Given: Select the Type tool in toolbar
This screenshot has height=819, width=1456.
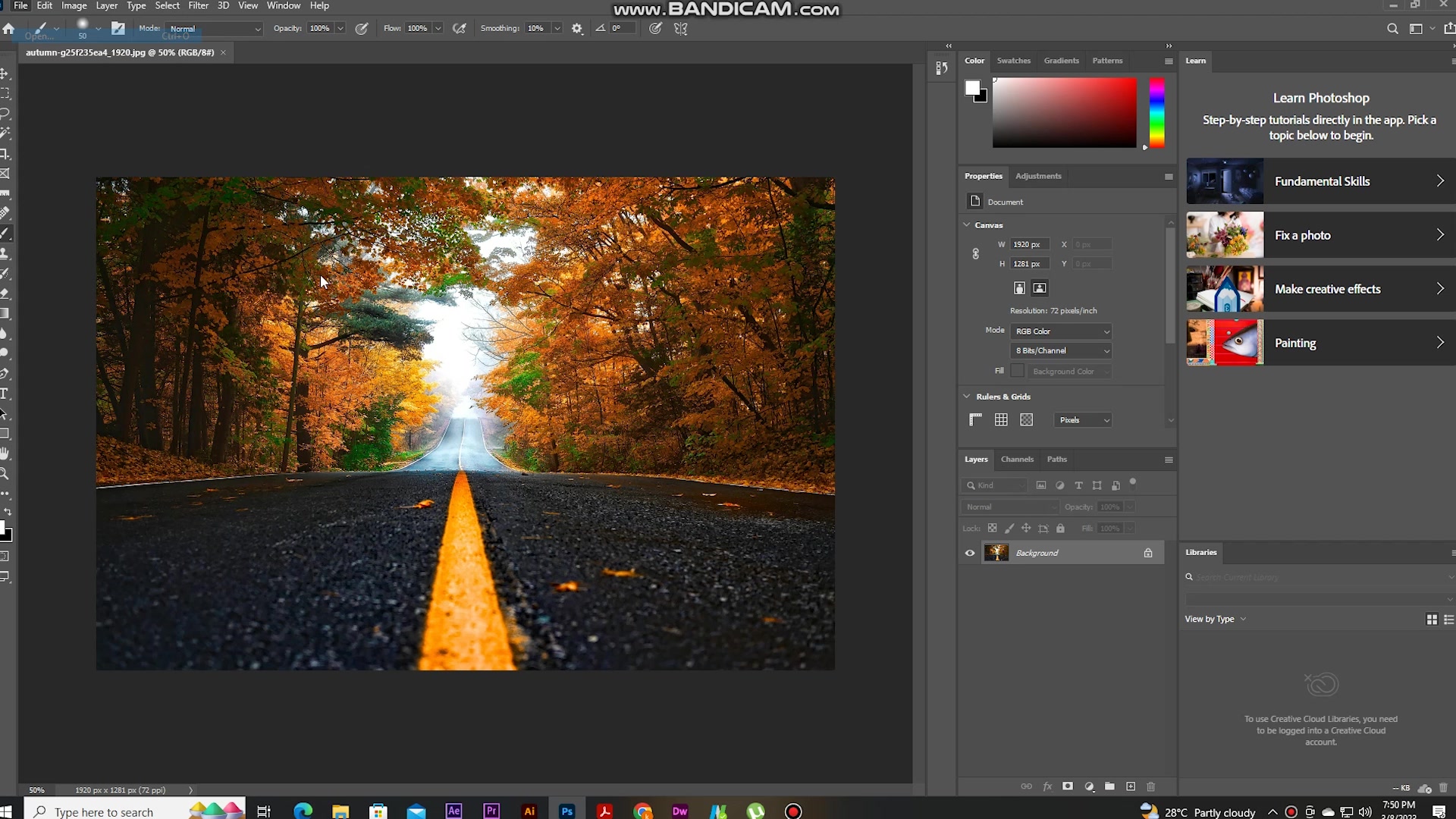Looking at the screenshot, I should (5, 394).
